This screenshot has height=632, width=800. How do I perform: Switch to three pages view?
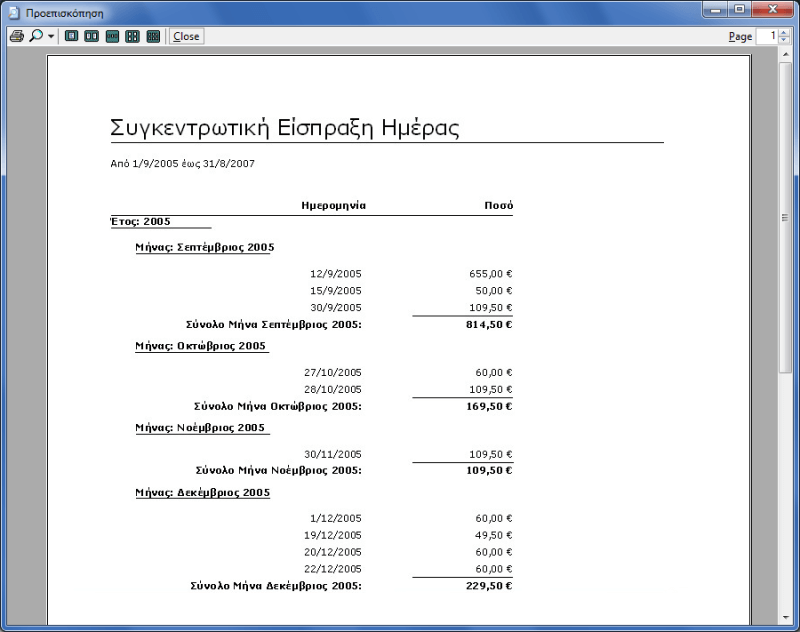[112, 36]
